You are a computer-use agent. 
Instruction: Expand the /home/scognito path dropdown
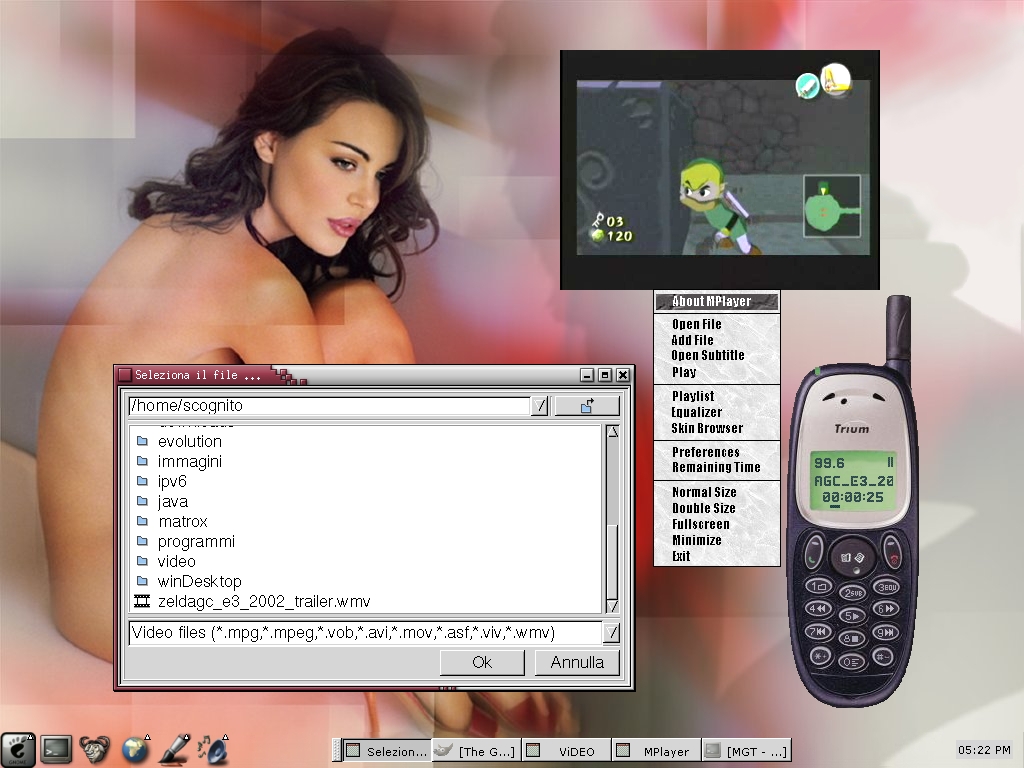[539, 405]
